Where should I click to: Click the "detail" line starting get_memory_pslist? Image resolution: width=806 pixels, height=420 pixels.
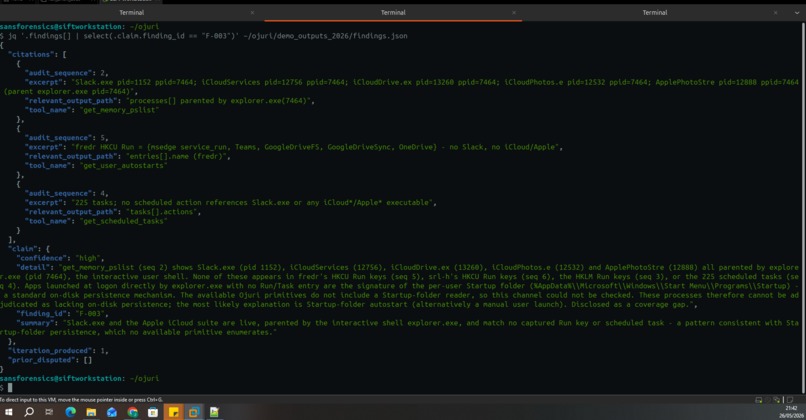[400, 286]
